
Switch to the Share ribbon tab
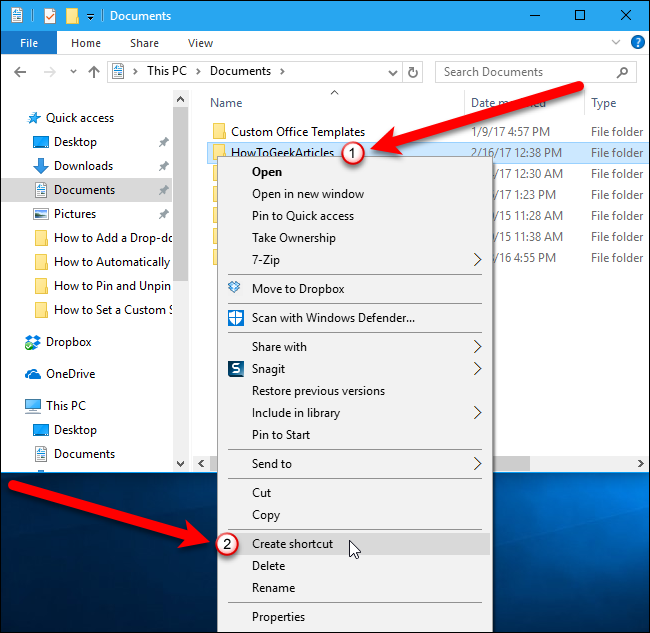(x=144, y=43)
